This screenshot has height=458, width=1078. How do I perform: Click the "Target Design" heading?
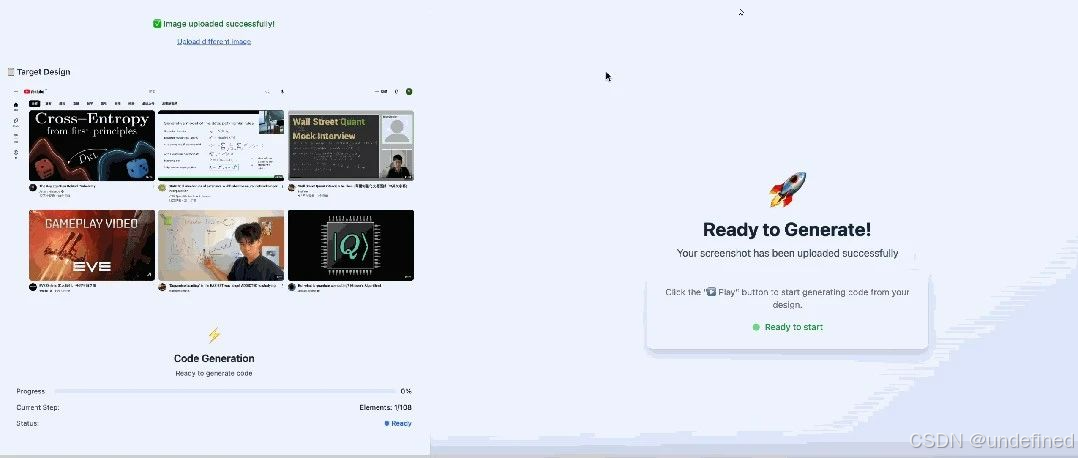click(43, 72)
